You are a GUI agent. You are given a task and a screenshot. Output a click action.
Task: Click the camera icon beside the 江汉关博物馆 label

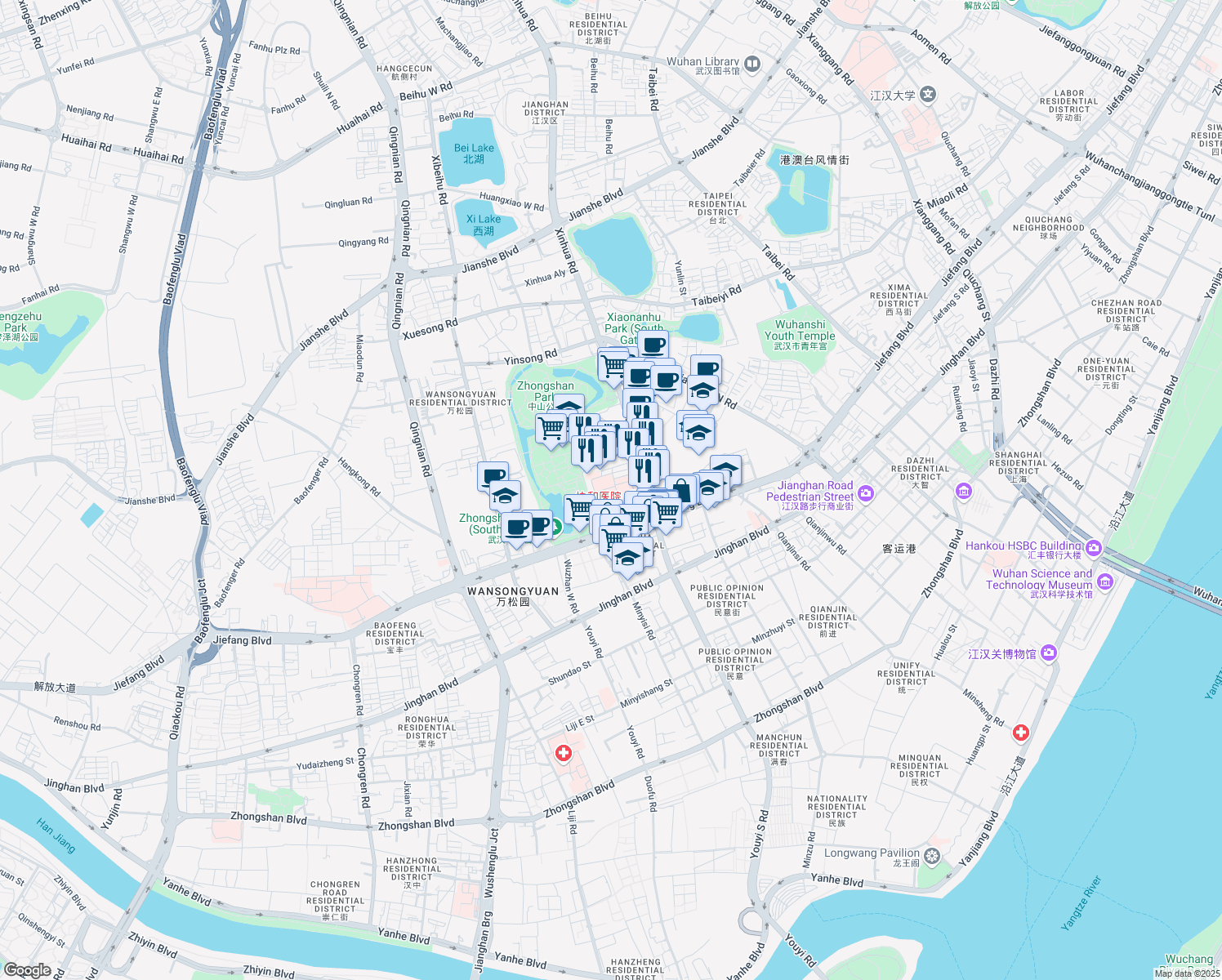click(x=1048, y=653)
